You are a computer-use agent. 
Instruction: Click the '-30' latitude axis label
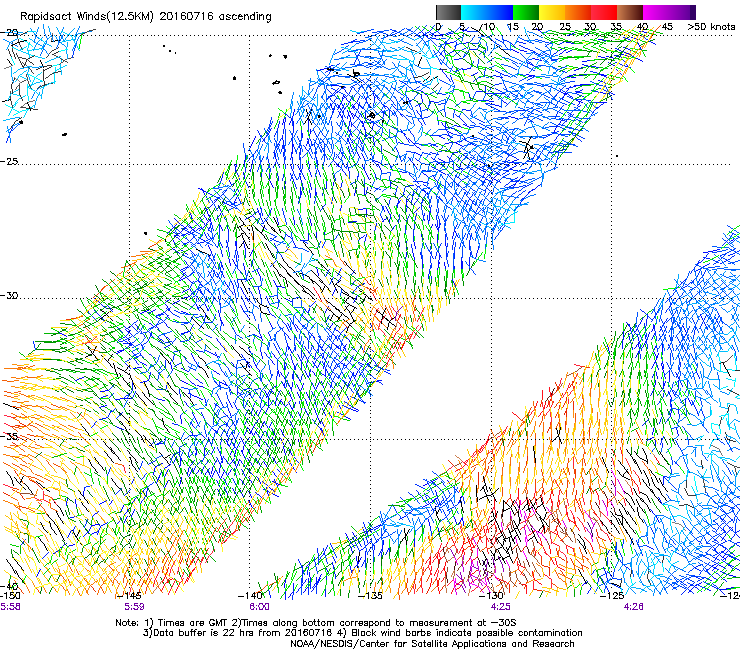pos(9,295)
